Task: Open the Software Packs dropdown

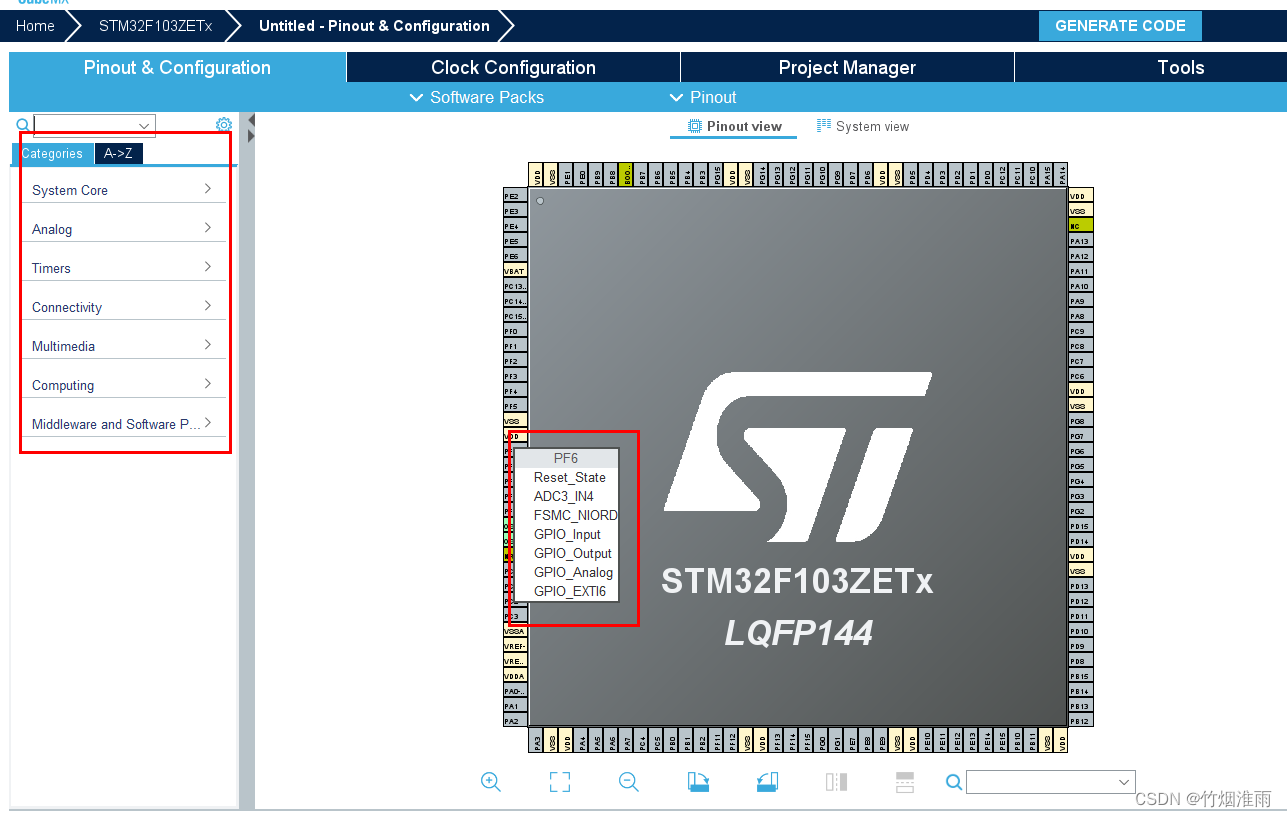Action: 477,97
